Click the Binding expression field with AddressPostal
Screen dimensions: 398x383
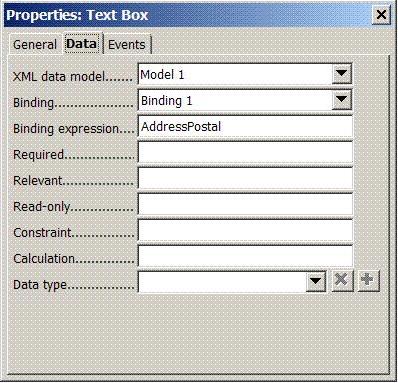(245, 126)
